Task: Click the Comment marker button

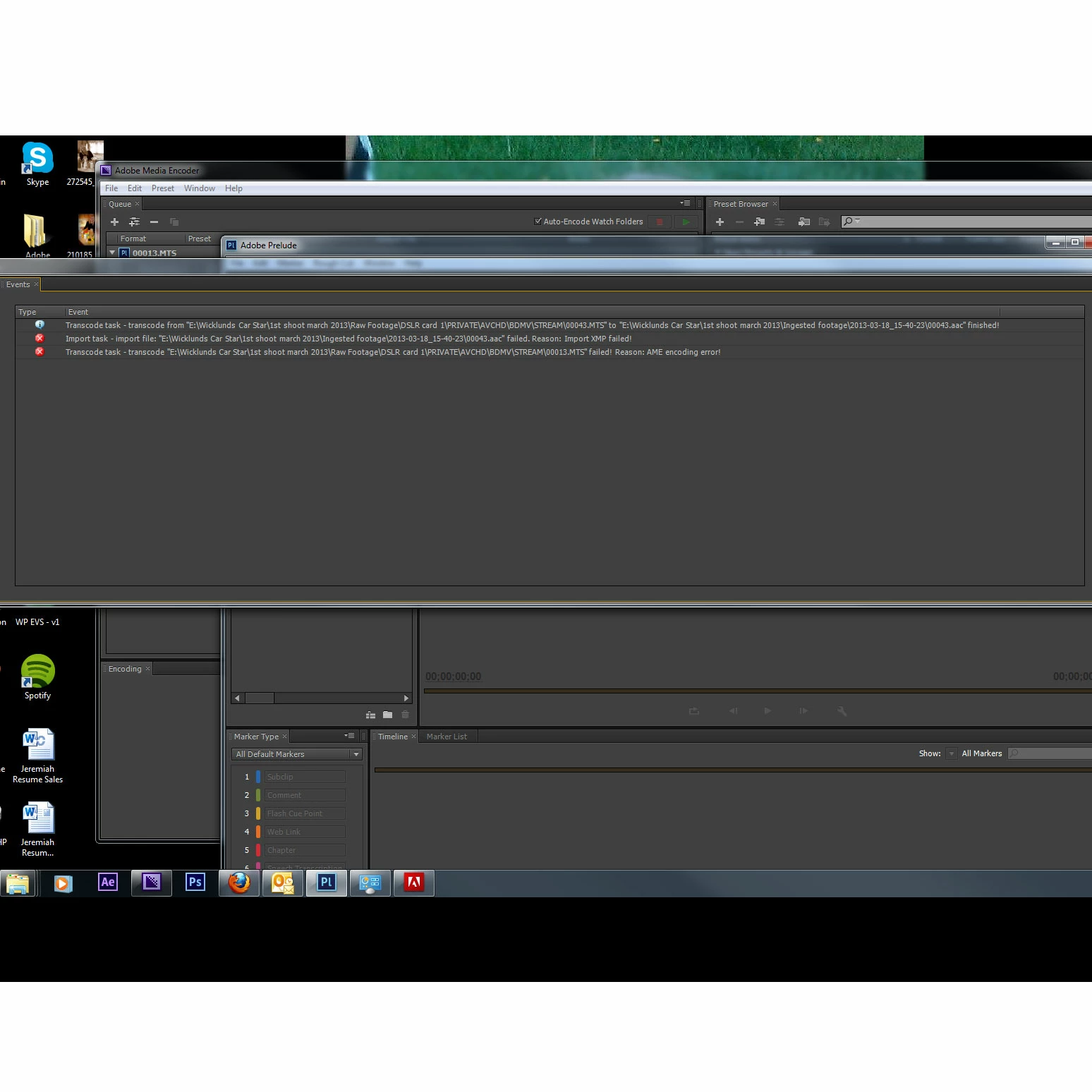Action: tap(305, 795)
